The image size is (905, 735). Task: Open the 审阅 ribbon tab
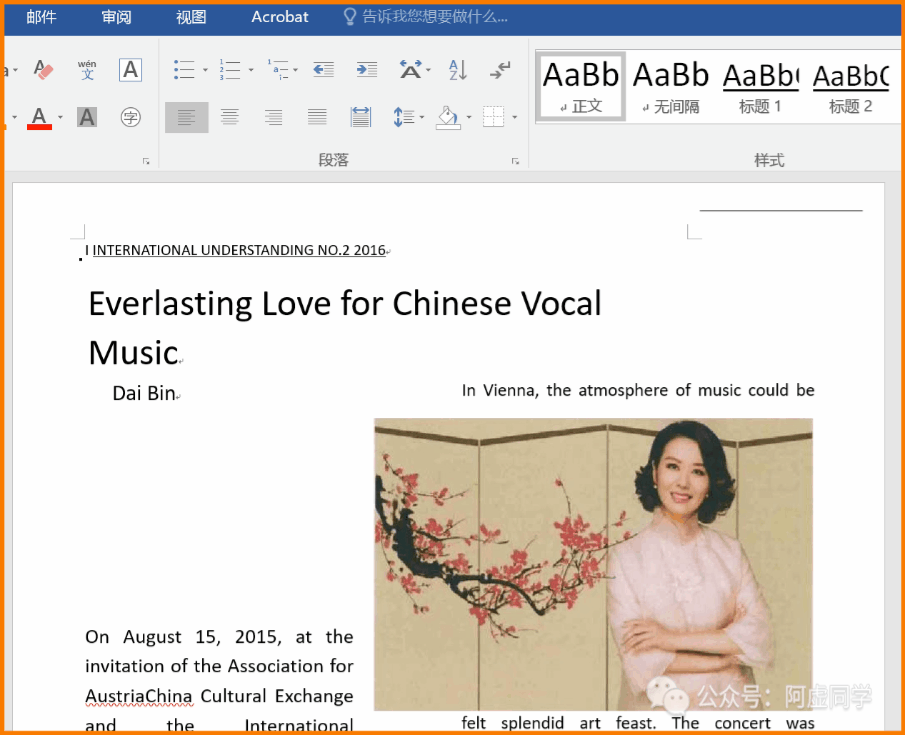(x=117, y=17)
